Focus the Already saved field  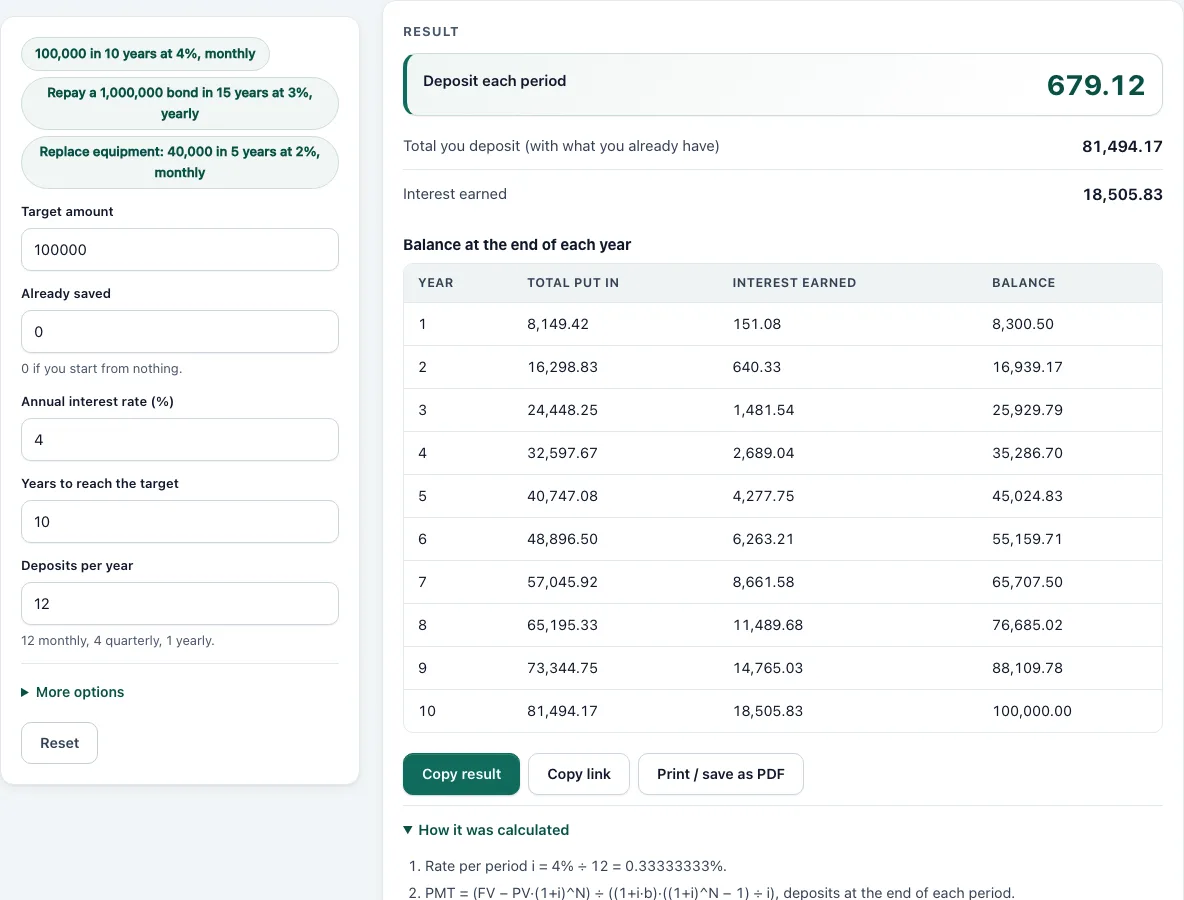[x=180, y=331]
